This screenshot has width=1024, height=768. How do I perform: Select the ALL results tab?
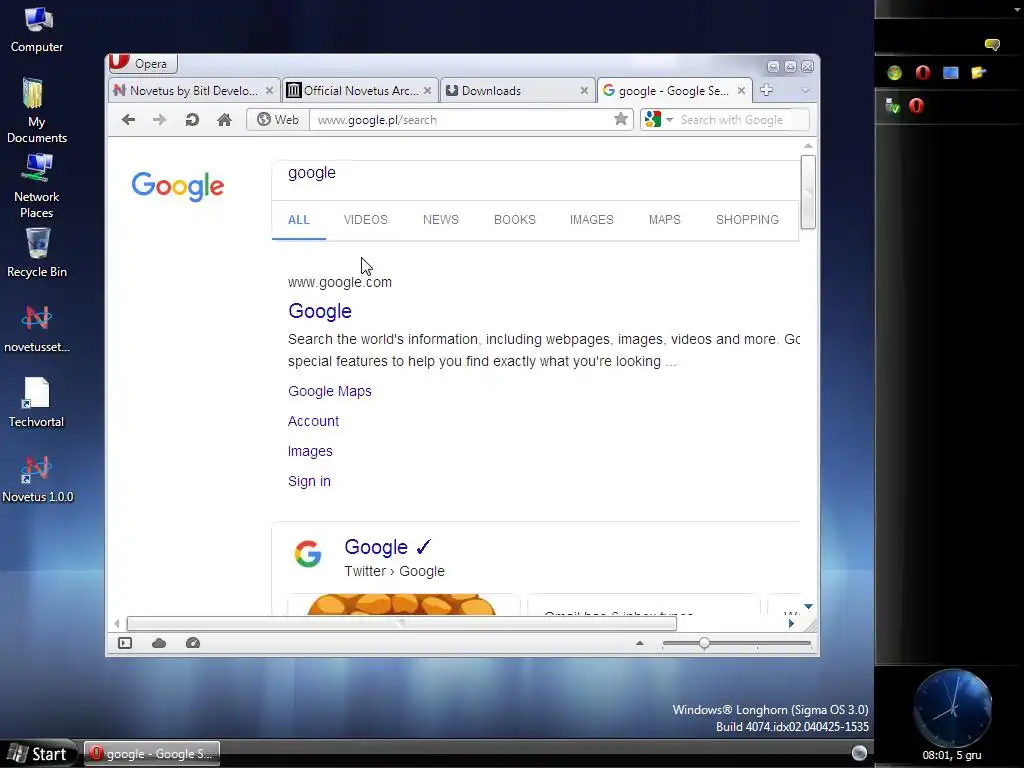pos(298,220)
